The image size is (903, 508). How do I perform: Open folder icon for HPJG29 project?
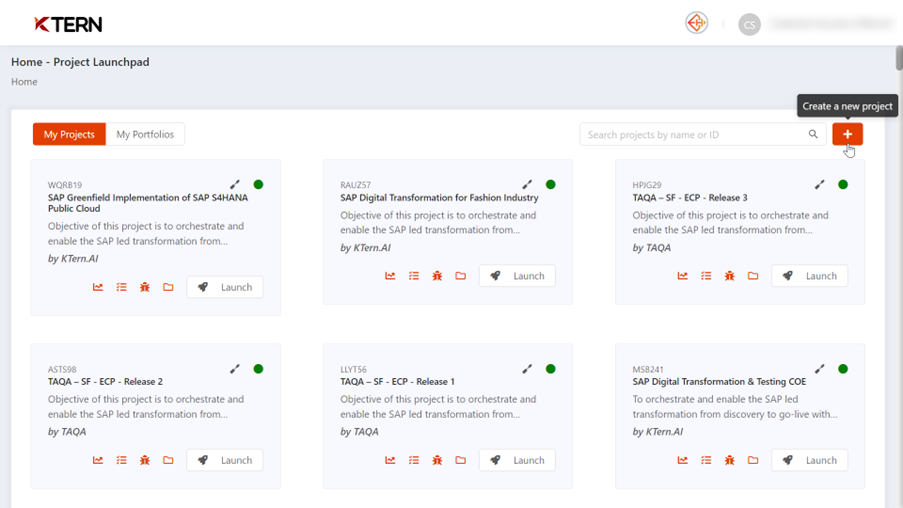coord(753,276)
